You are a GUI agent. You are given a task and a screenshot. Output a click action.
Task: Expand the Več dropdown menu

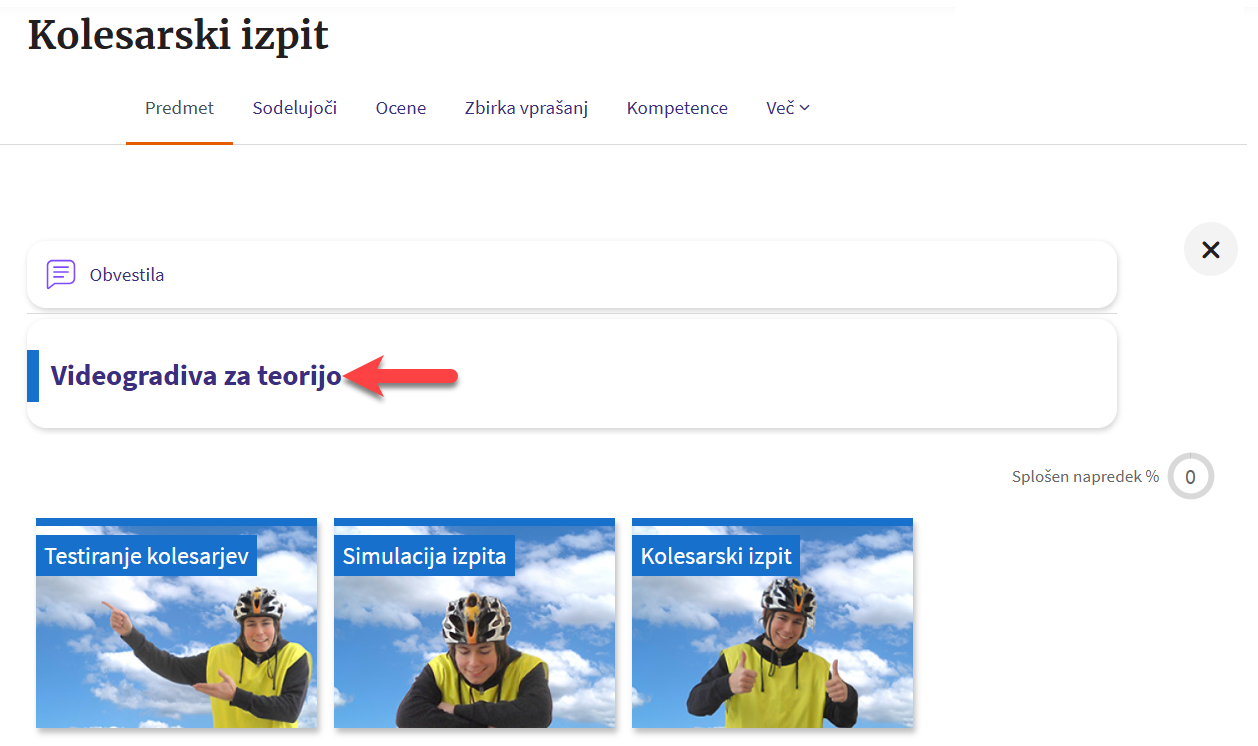[787, 108]
